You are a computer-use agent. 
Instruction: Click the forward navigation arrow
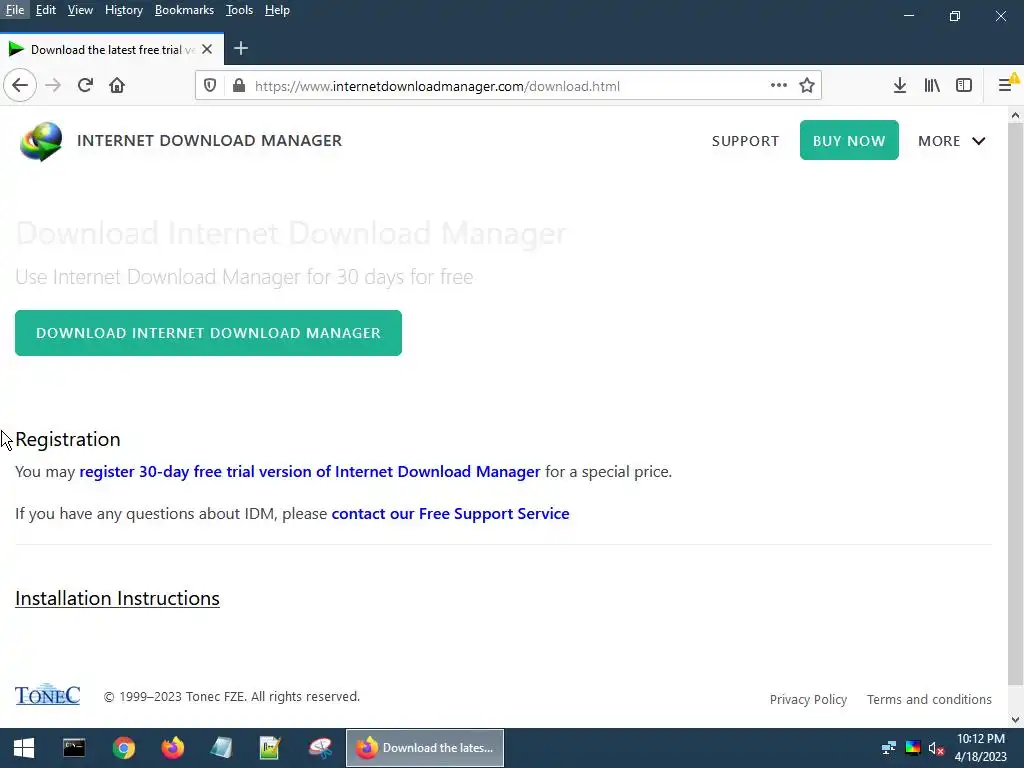point(53,86)
